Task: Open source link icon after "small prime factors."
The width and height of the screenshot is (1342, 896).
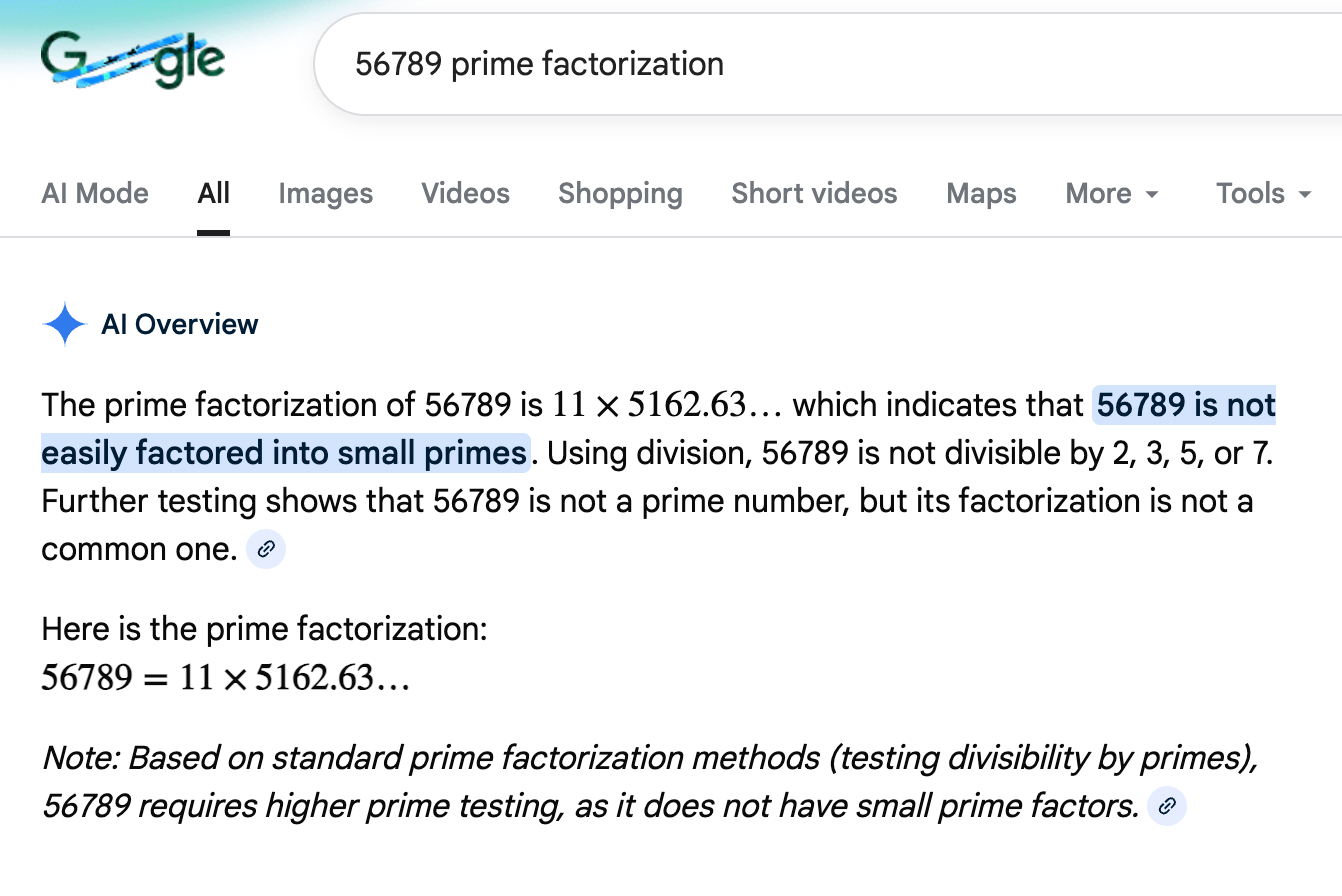Action: pos(1167,806)
